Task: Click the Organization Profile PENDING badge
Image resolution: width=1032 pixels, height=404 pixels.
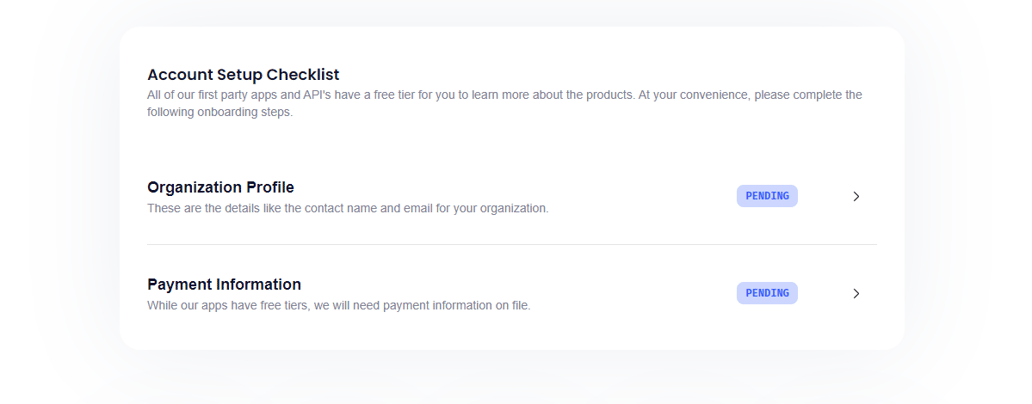Action: (x=767, y=196)
